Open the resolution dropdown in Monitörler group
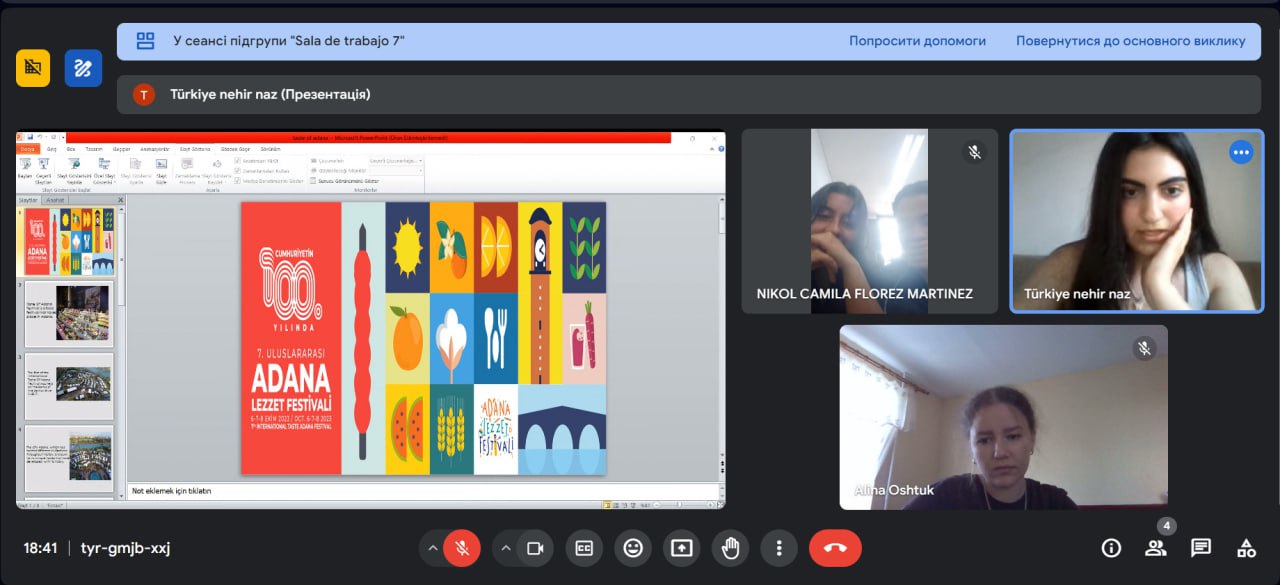The image size is (1280, 585). pos(396,160)
